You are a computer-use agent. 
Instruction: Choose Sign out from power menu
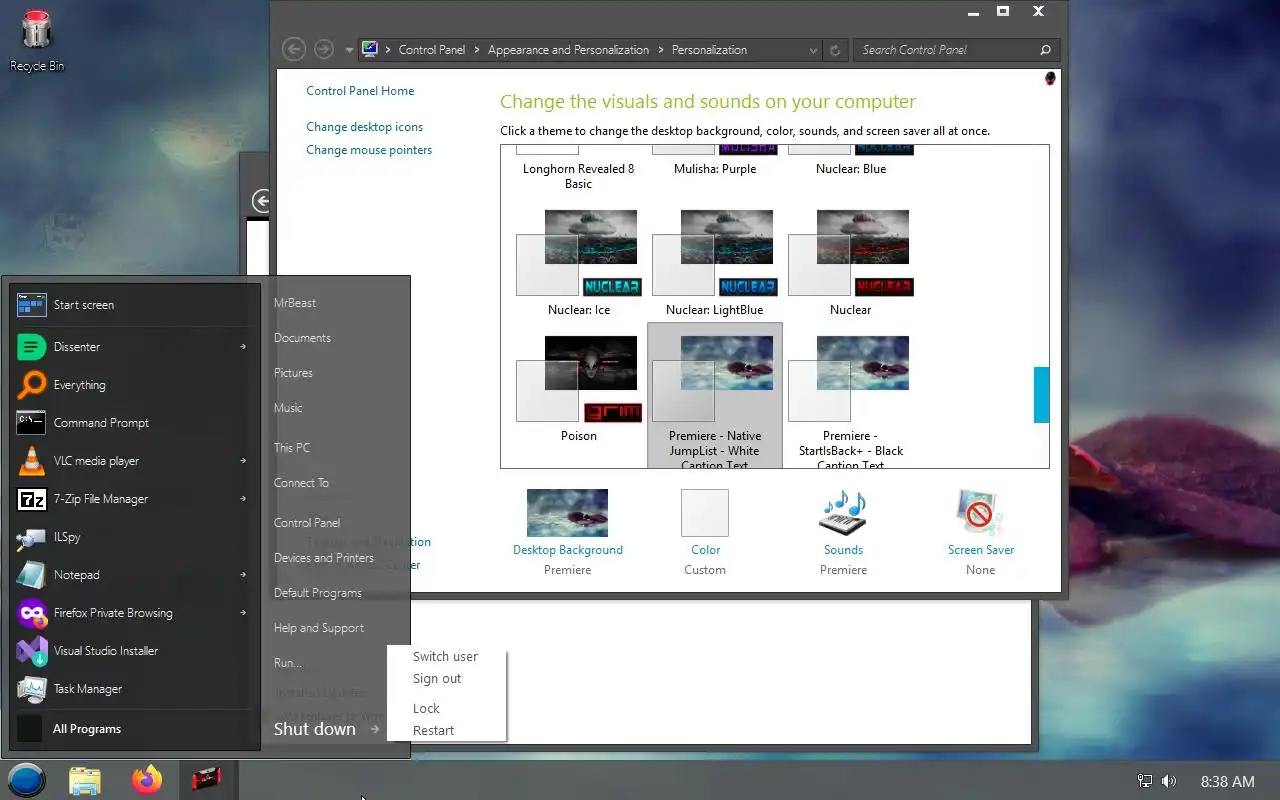[437, 679]
